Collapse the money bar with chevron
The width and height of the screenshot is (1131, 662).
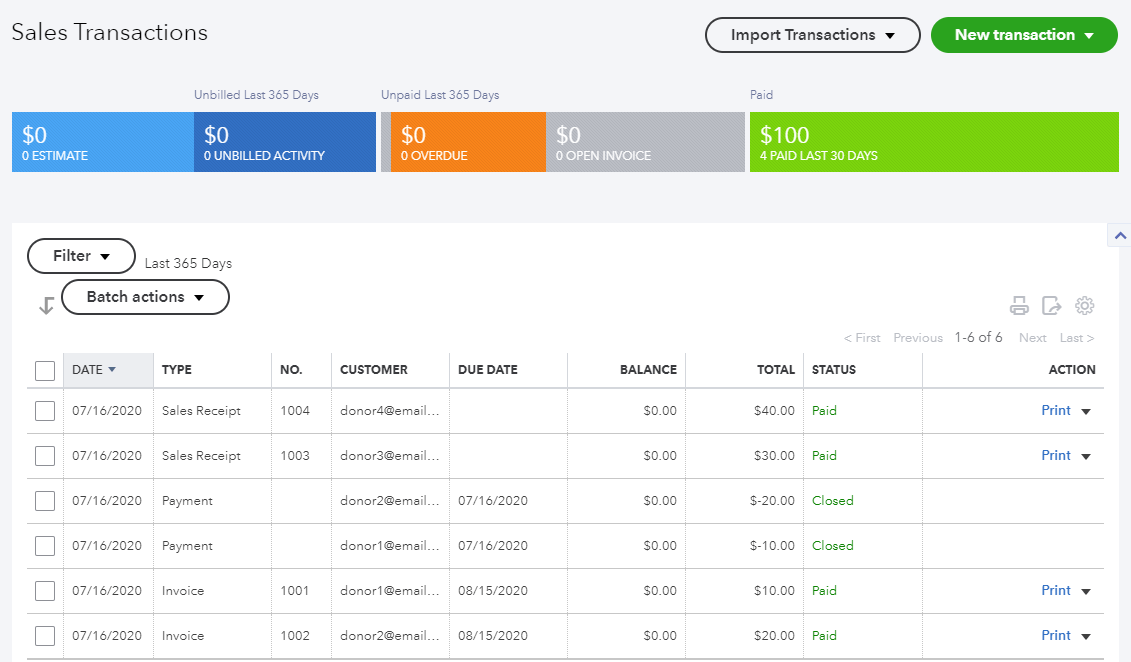pos(1119,236)
